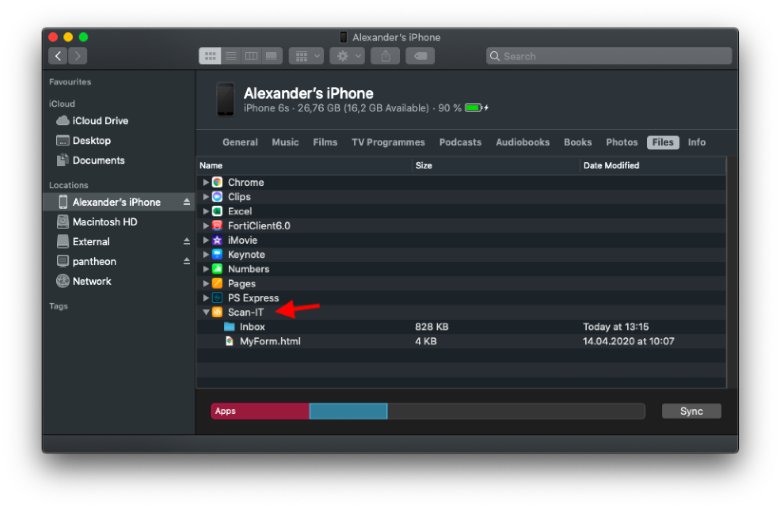Expand the Numbers app folder
Image resolution: width=781 pixels, height=509 pixels.
coord(205,269)
